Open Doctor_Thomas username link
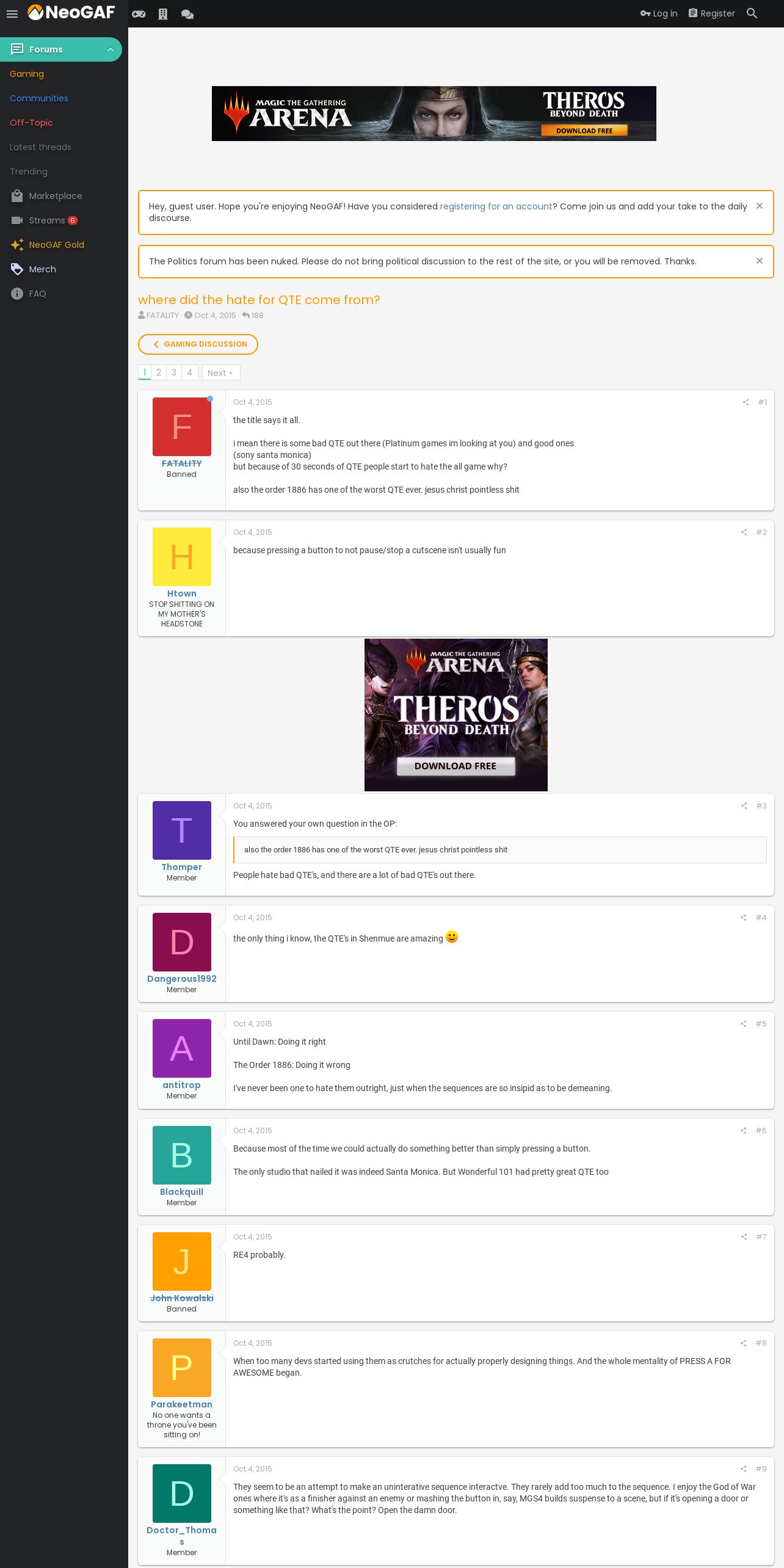The image size is (784, 1568). point(182,1536)
